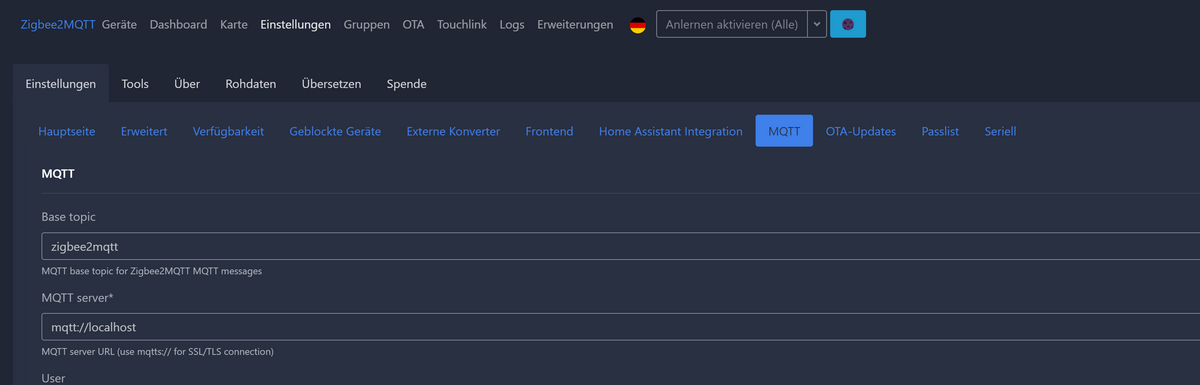Select the Seriell settings sub-tab
Viewport: 1200px width, 385px height.
(1000, 131)
